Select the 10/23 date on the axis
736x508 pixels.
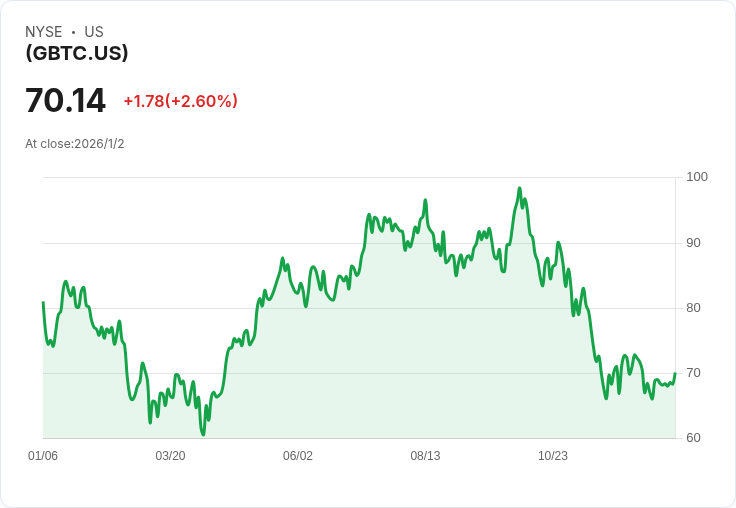click(553, 456)
